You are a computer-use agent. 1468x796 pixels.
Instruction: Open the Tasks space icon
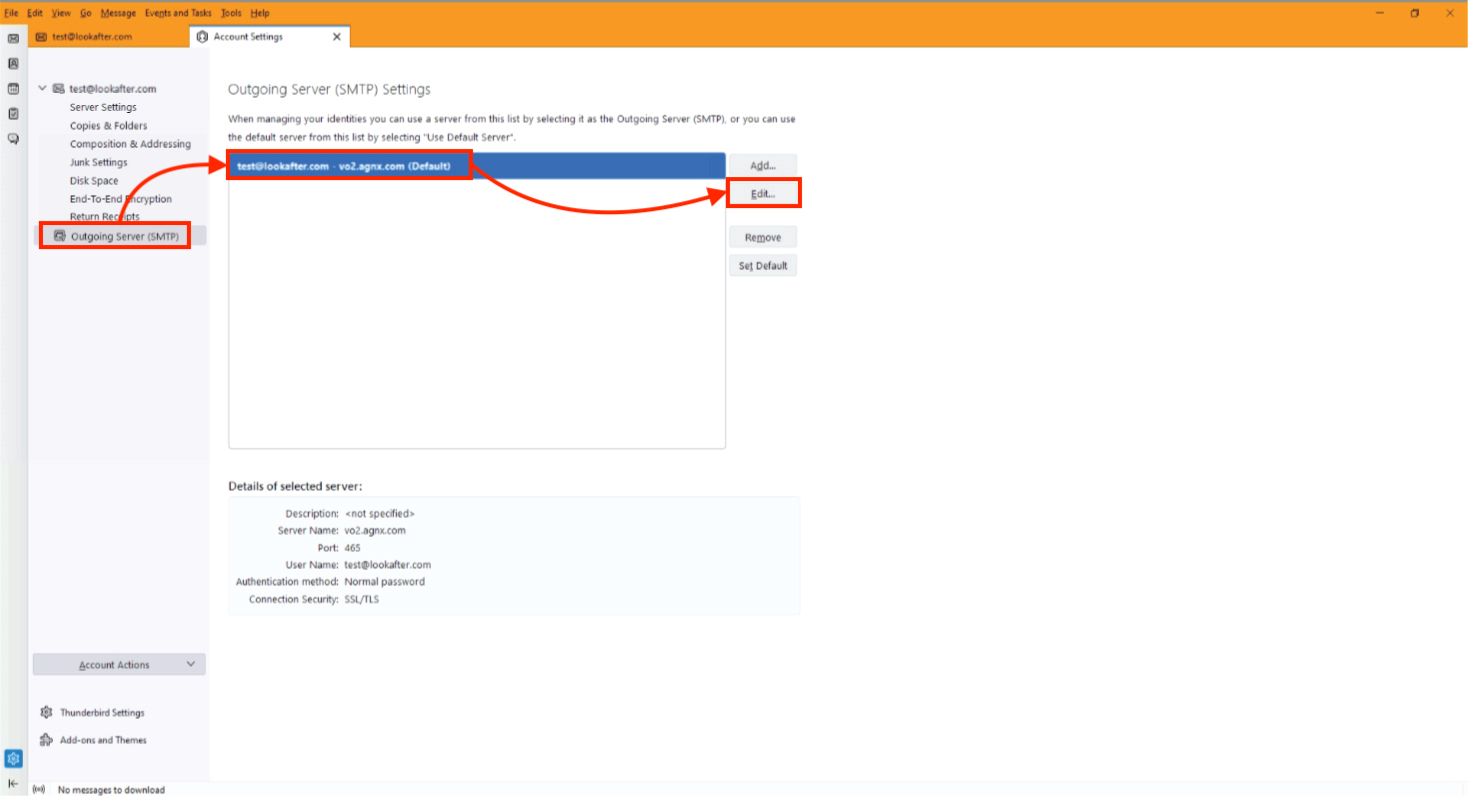13,114
